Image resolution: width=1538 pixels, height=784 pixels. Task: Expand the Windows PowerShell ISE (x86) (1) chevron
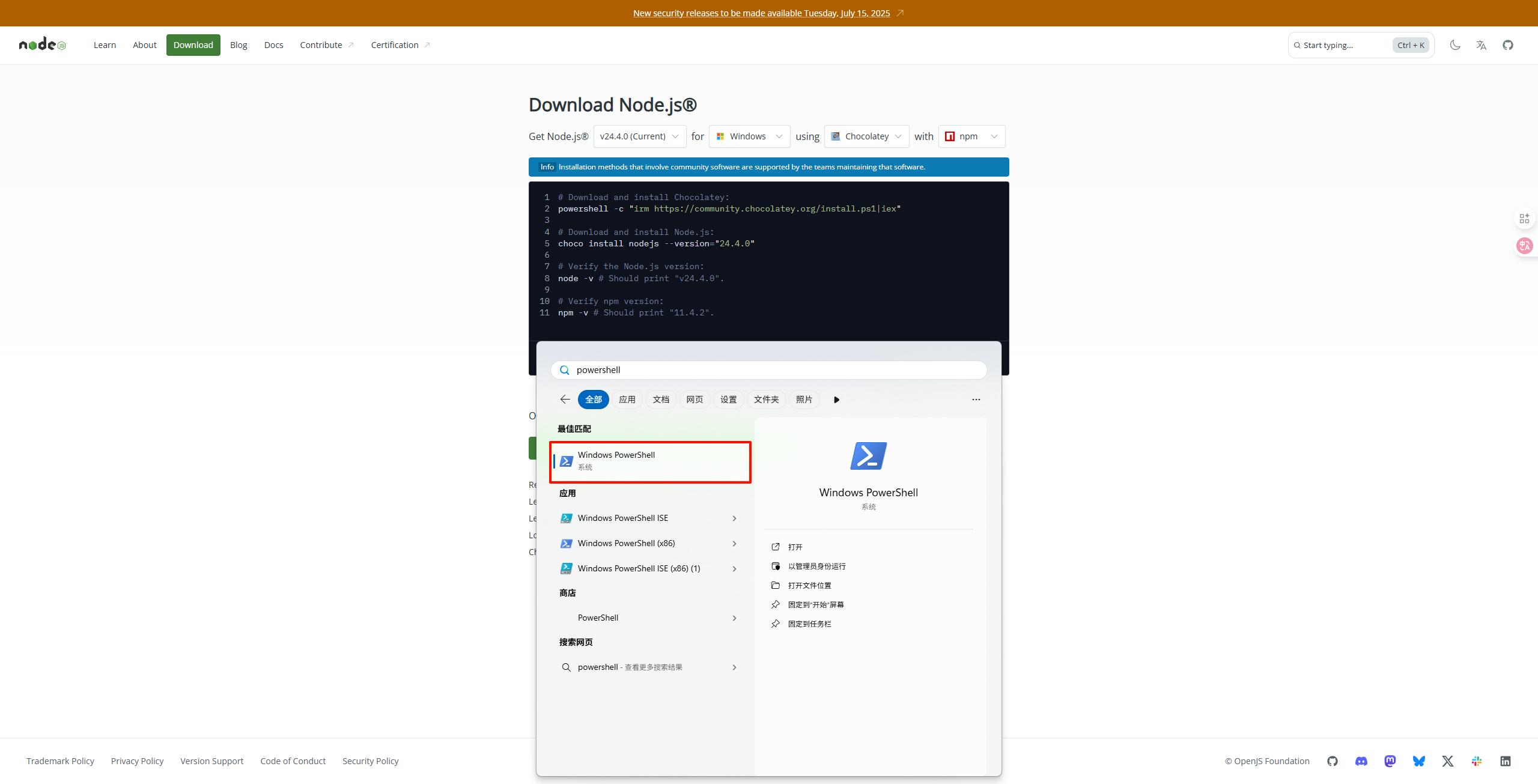[734, 569]
